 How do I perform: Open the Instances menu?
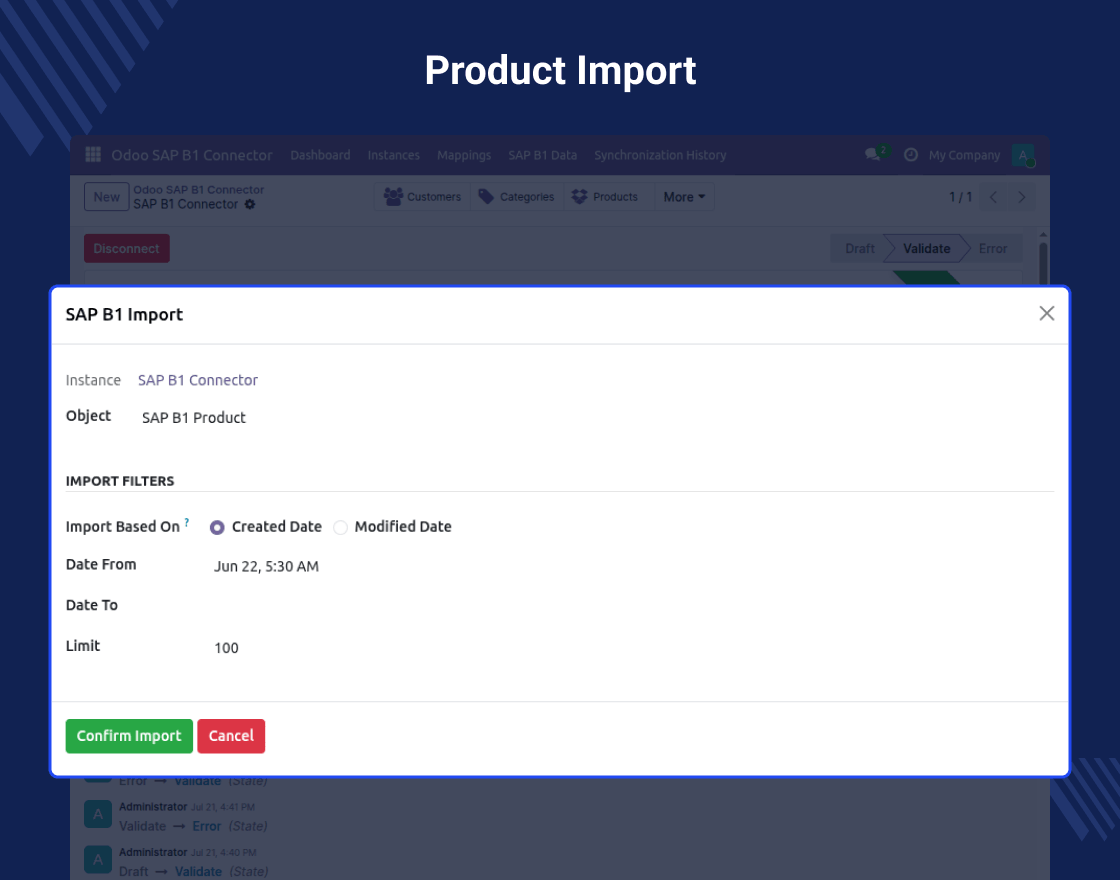[394, 155]
